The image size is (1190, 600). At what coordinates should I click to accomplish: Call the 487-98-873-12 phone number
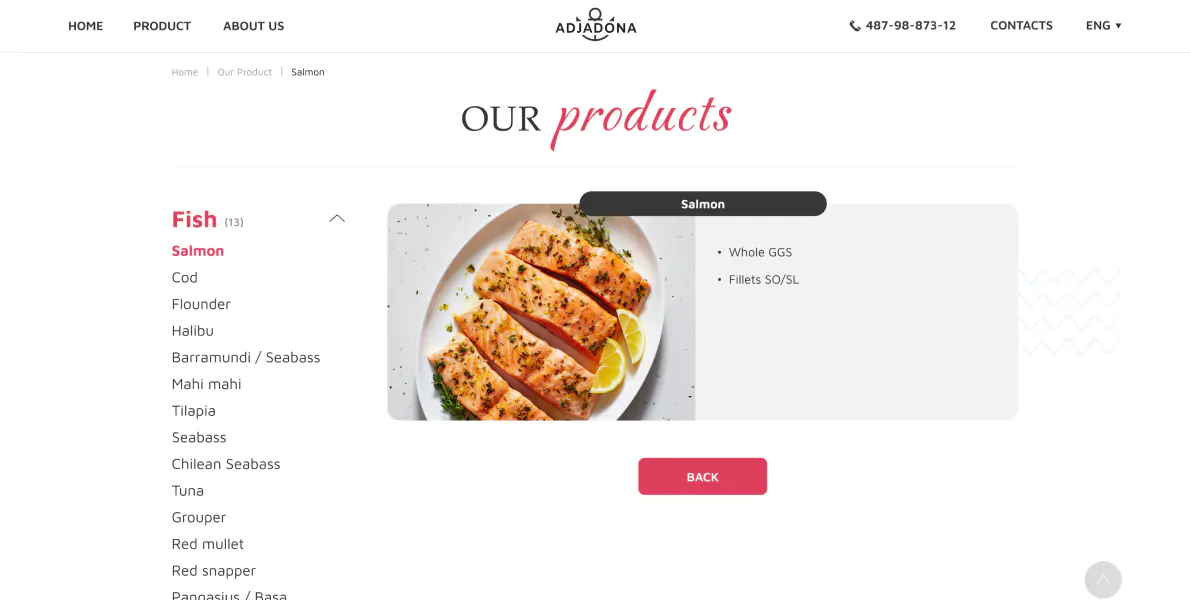pos(910,25)
